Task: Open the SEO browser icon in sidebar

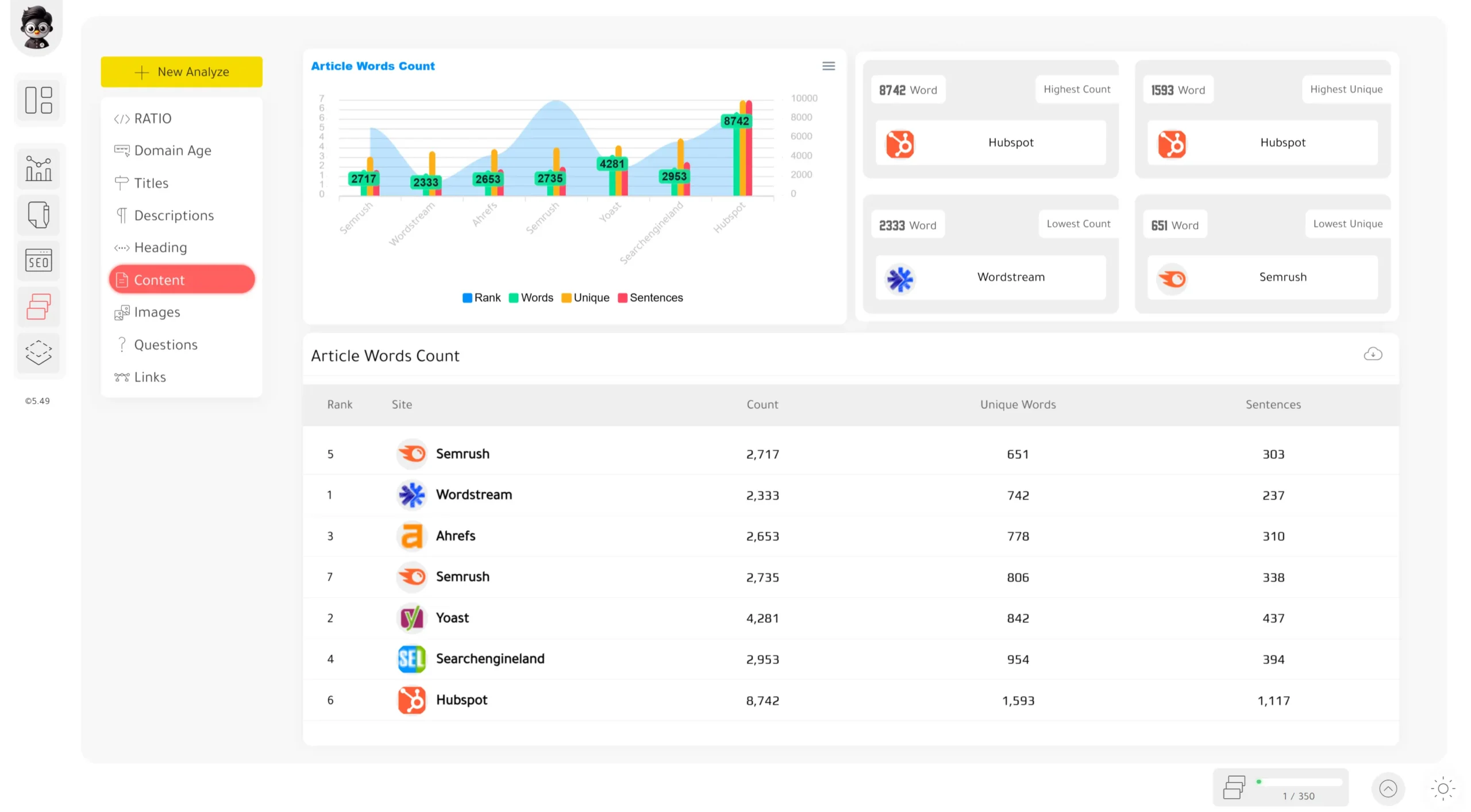Action: pos(38,261)
